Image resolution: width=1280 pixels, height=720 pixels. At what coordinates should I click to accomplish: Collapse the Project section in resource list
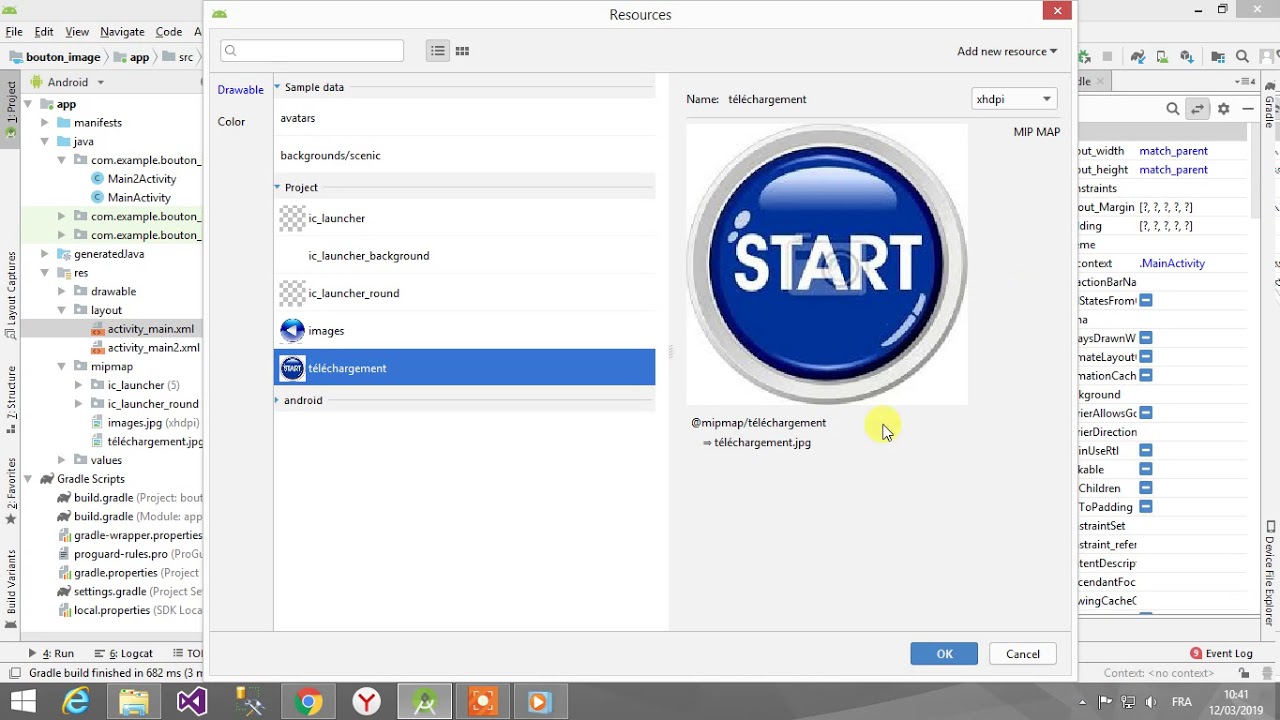(277, 187)
